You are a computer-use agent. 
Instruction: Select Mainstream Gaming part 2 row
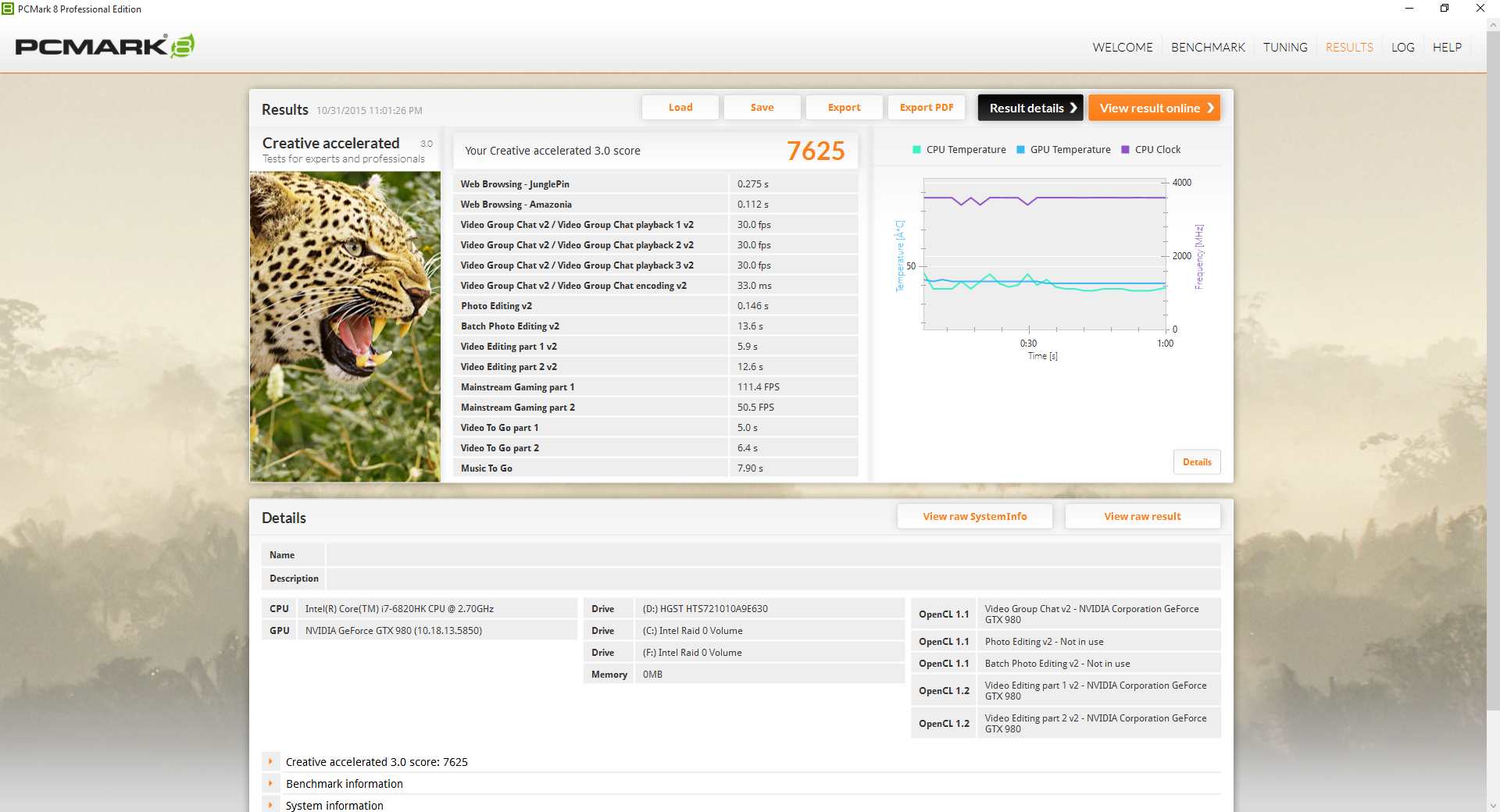(655, 408)
